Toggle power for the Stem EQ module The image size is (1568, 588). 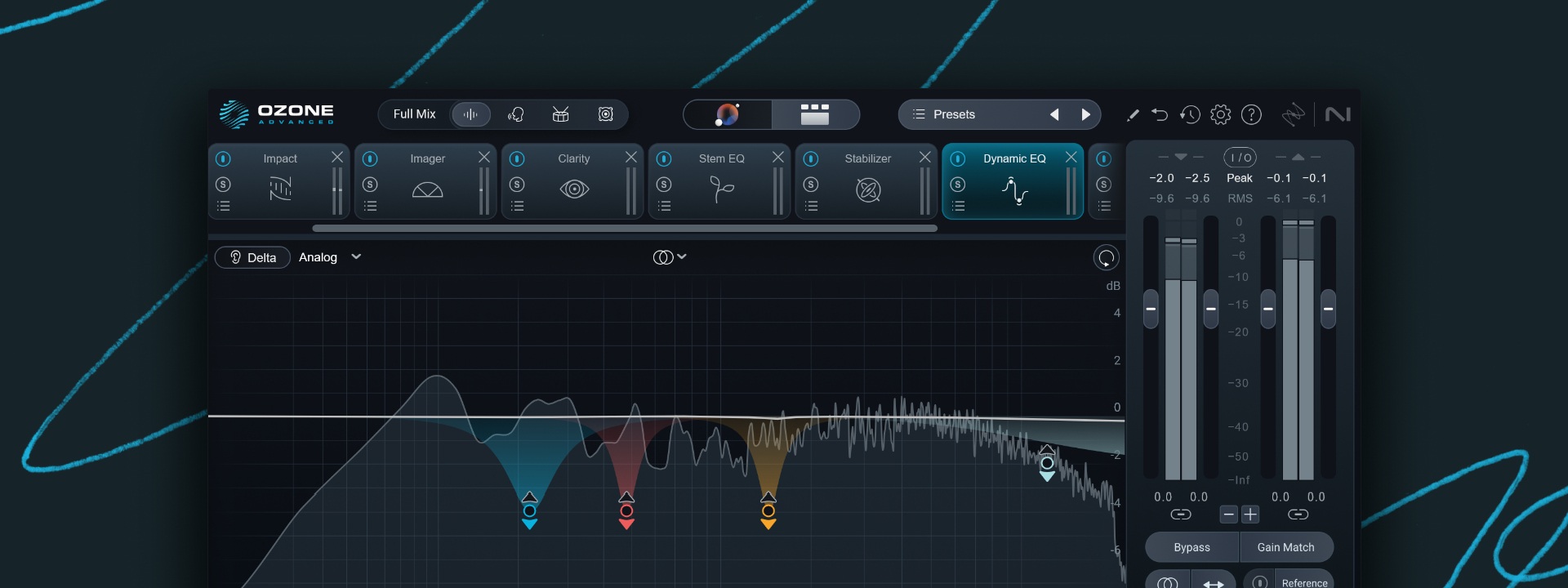pos(664,158)
